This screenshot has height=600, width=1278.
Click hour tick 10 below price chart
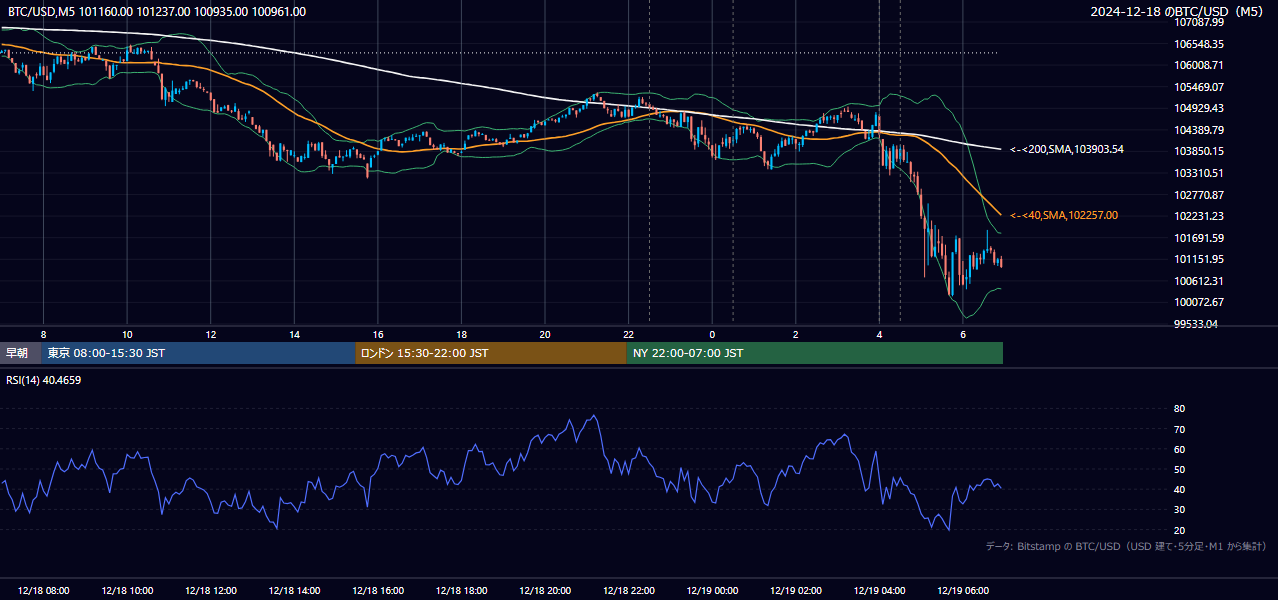point(127,334)
